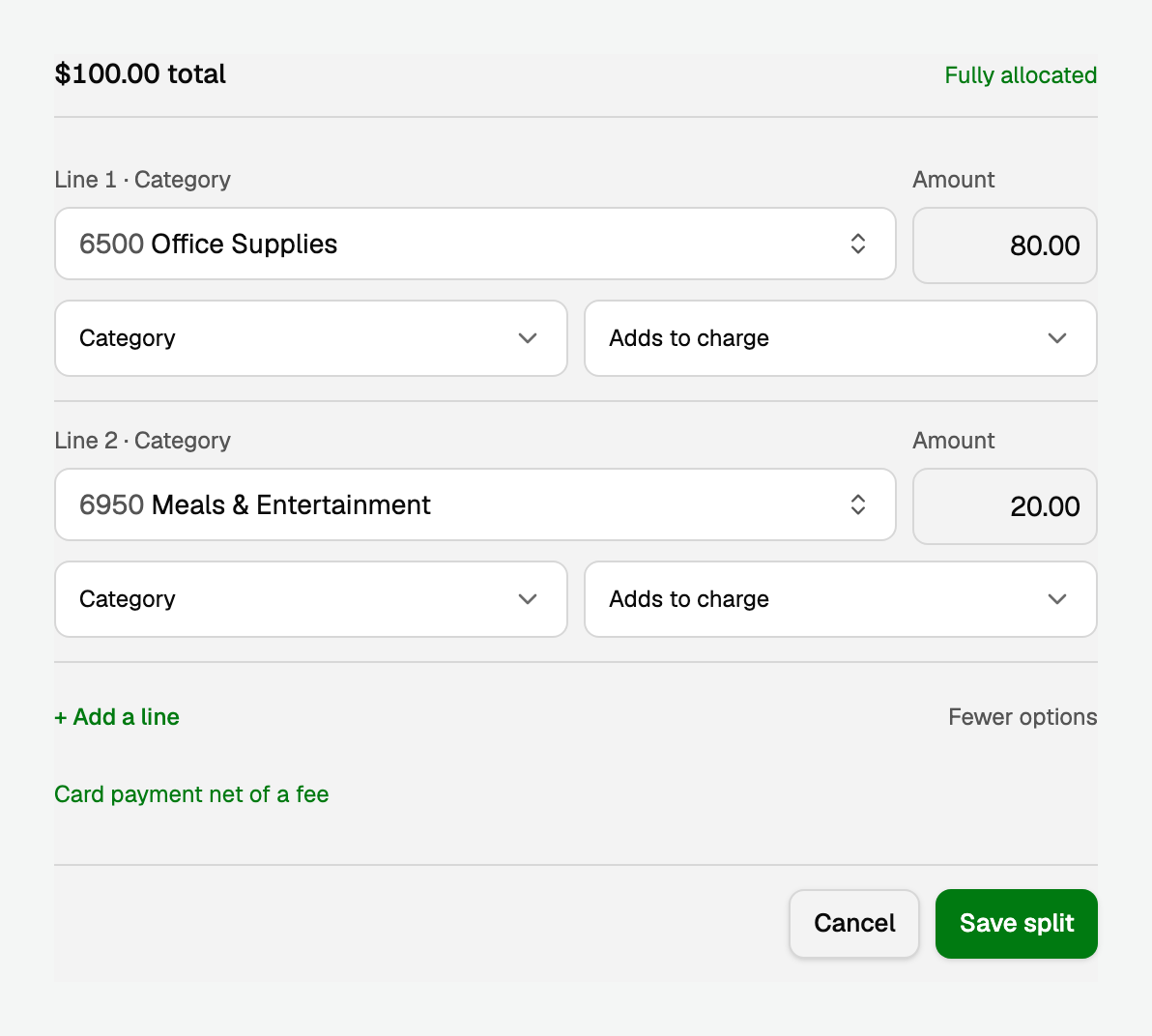Add a new split line

point(117,717)
